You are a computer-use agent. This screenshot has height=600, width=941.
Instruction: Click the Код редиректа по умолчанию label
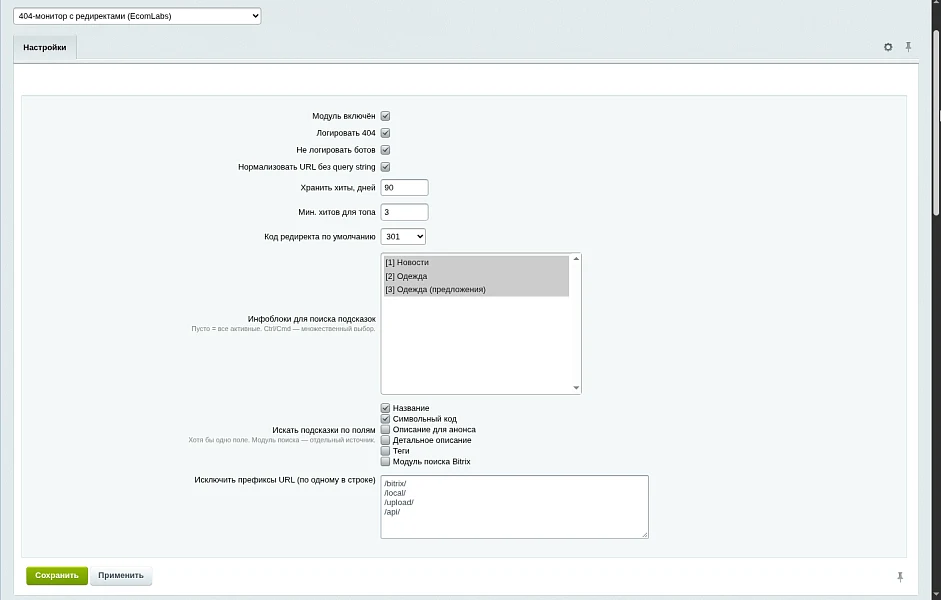tap(320, 236)
